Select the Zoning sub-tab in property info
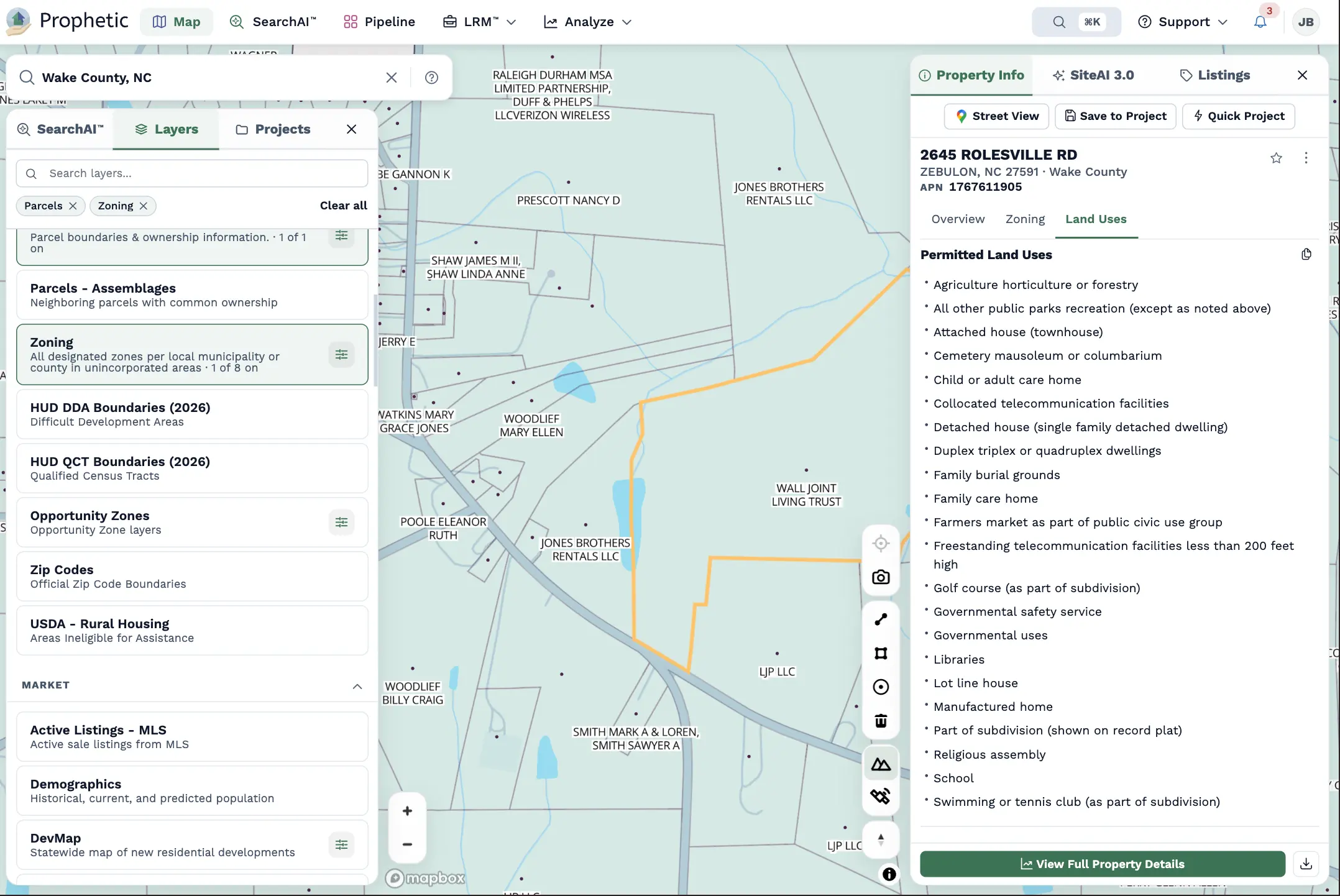This screenshot has height=896, width=1340. point(1025,219)
